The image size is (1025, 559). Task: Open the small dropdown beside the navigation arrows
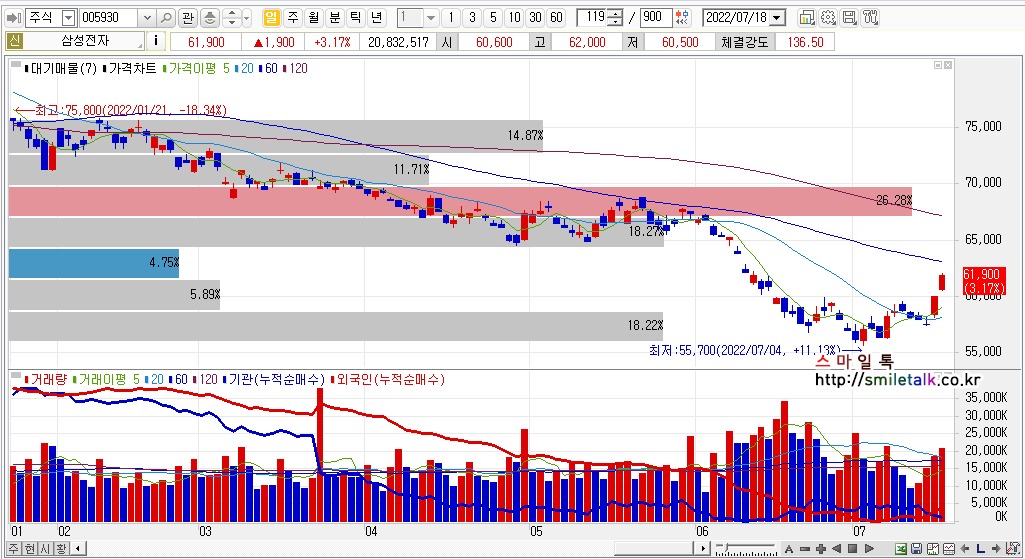point(246,18)
